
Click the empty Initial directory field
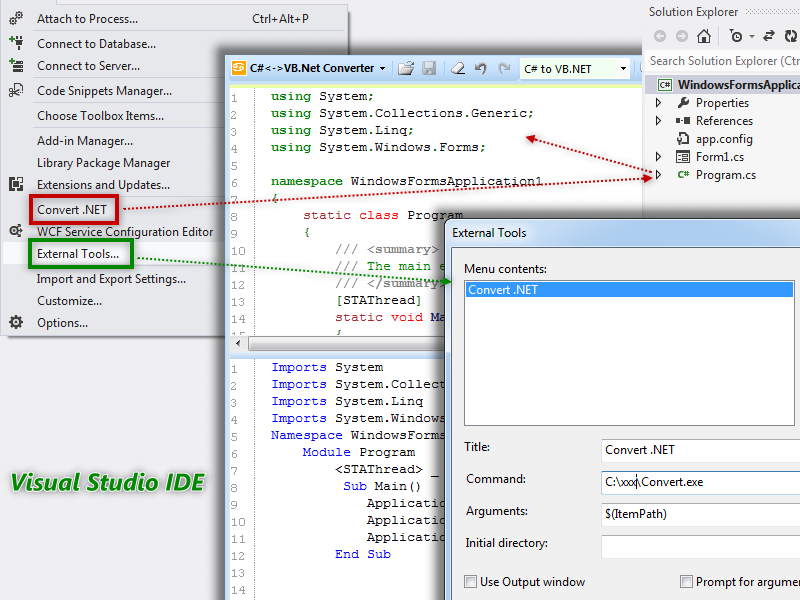click(700, 546)
